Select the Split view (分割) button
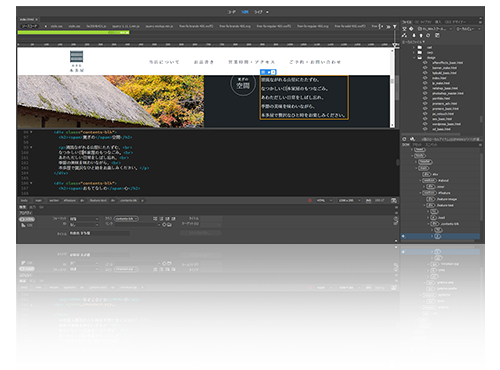The height and width of the screenshot is (370, 500). (x=245, y=12)
